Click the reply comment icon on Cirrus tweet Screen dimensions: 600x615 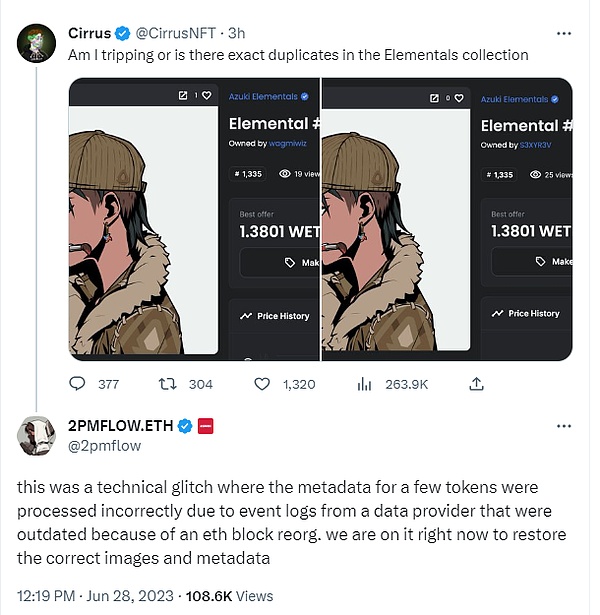click(78, 384)
